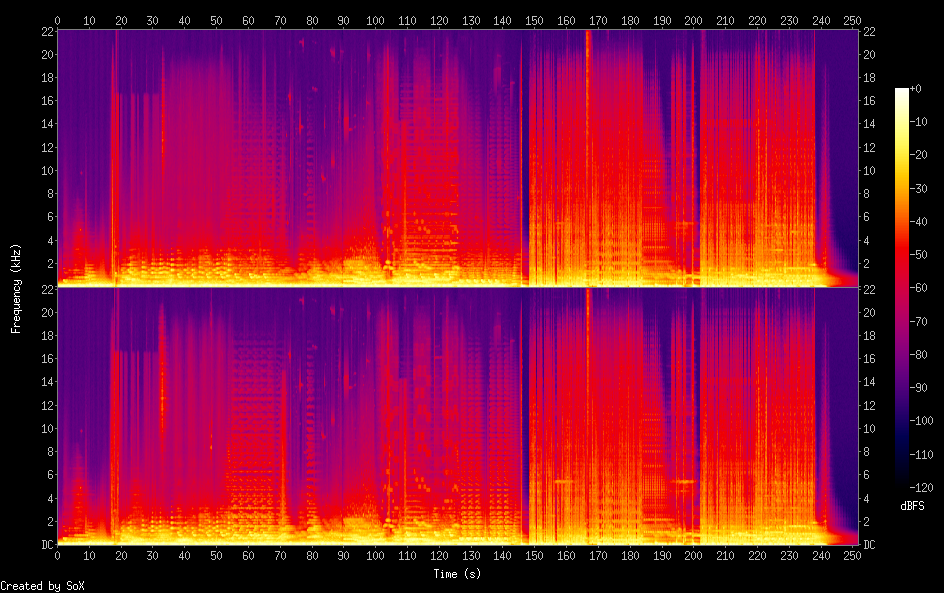Select '150' on the top time axis
The image size is (944, 593).
click(x=534, y=20)
